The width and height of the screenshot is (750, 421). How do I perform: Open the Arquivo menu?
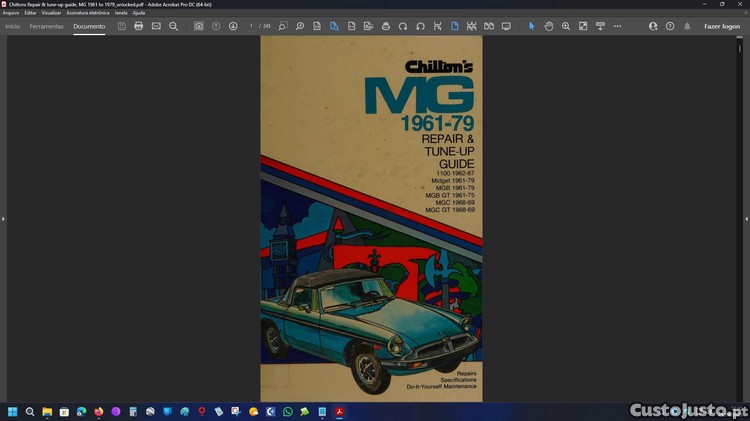11,13
